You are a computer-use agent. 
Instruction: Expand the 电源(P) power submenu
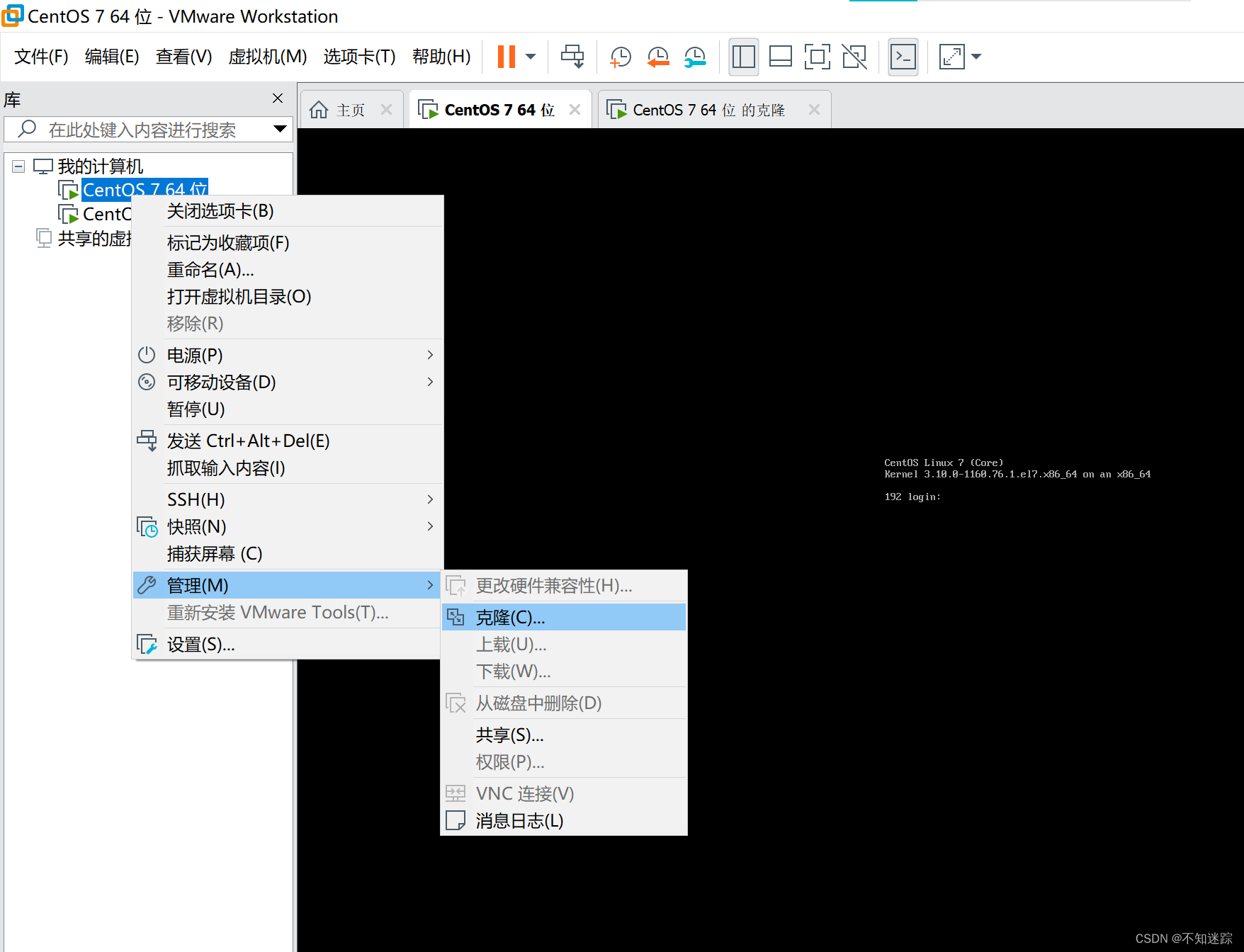288,355
